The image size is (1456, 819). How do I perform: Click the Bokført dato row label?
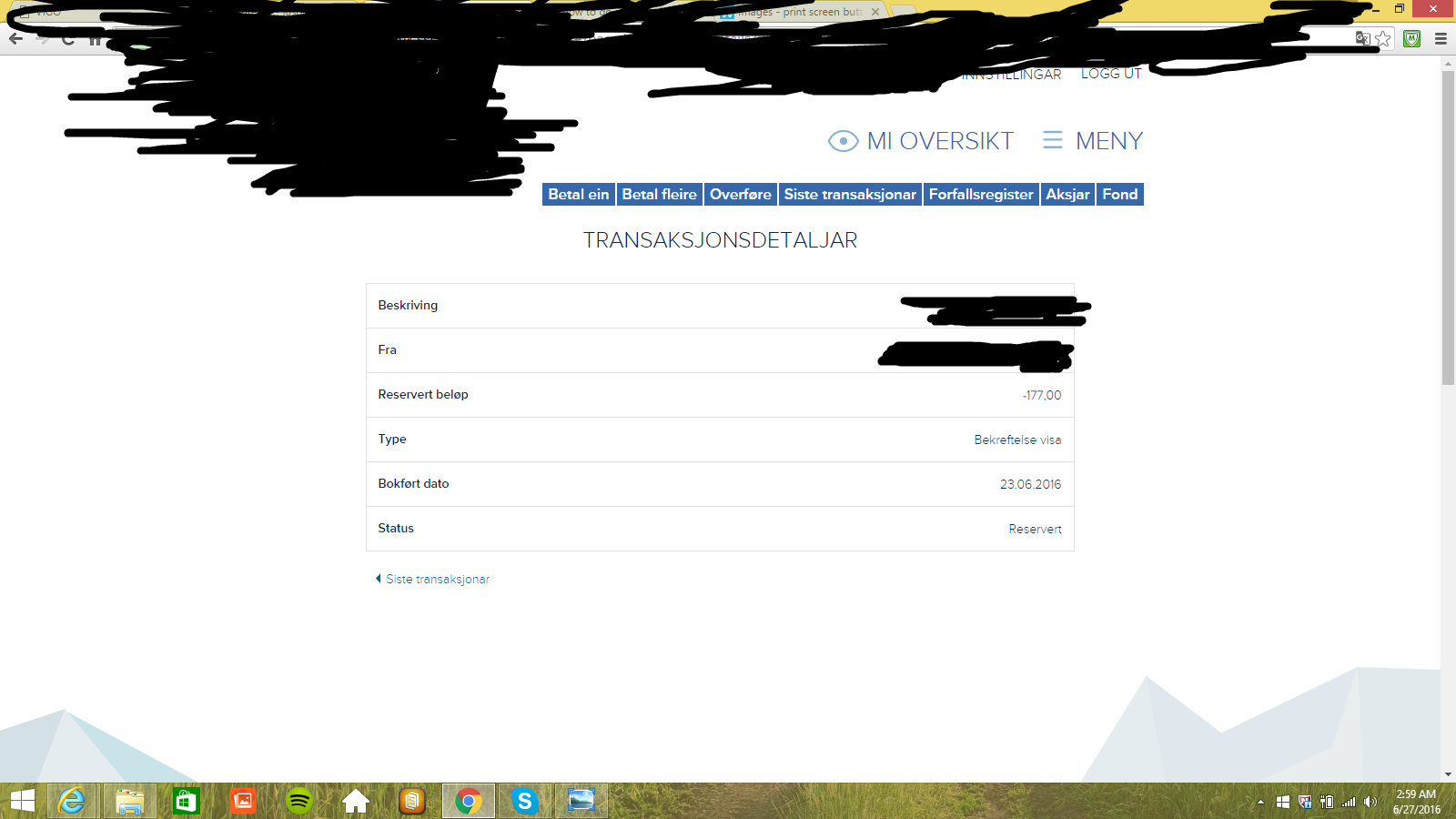tap(414, 484)
